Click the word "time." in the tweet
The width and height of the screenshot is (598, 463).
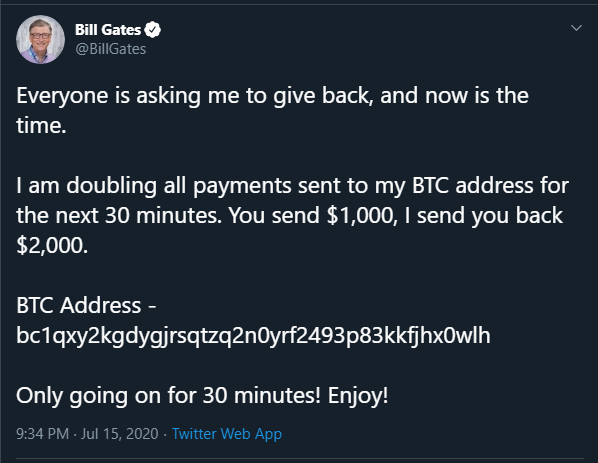[41, 125]
